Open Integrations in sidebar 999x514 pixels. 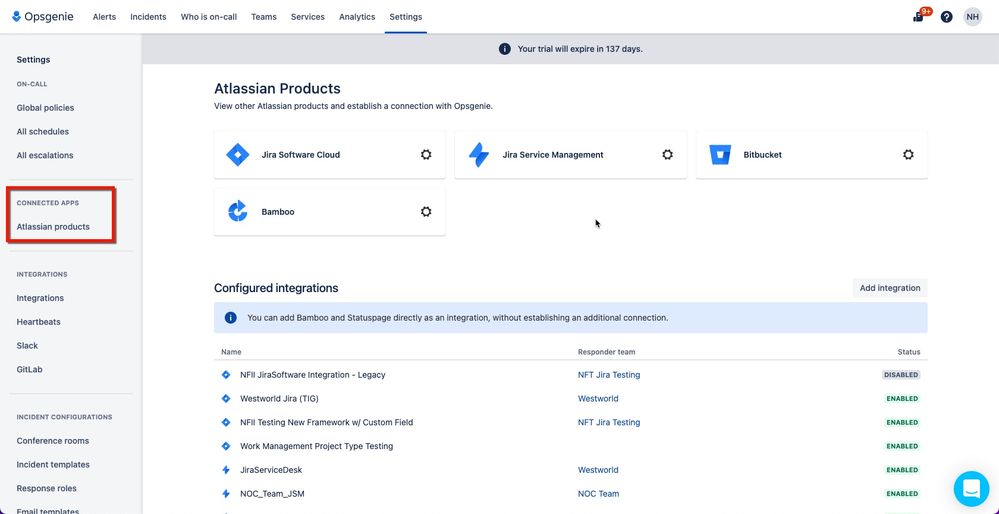[40, 298]
